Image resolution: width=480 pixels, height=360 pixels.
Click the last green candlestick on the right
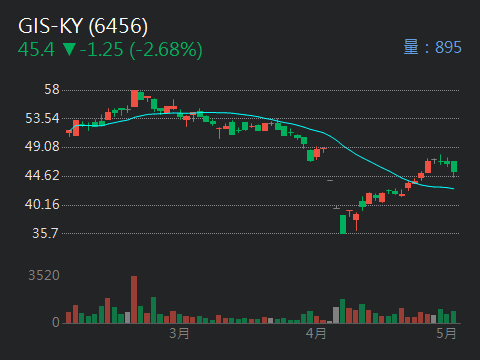click(454, 166)
